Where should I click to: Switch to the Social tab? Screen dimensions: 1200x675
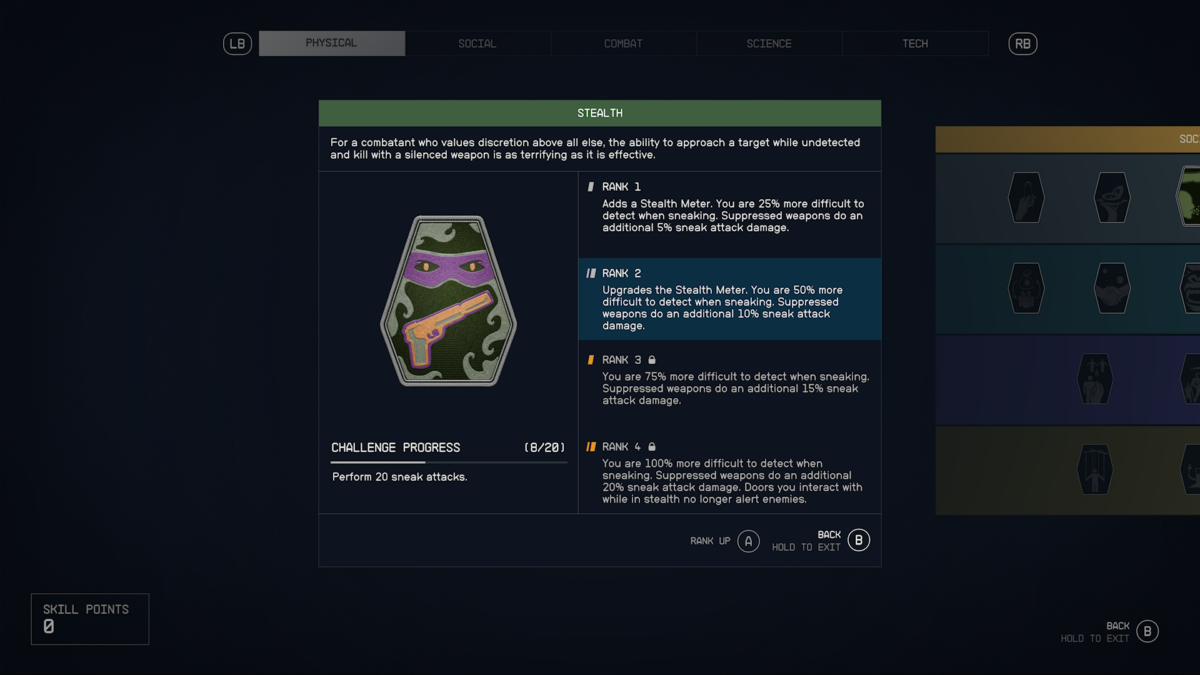pyautogui.click(x=477, y=44)
